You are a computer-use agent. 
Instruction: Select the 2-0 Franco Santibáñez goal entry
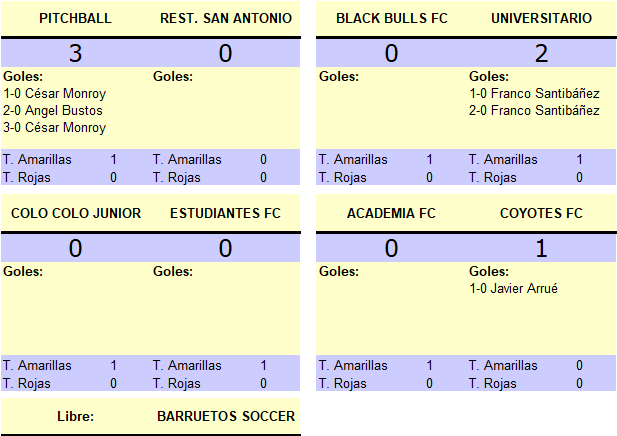pos(534,111)
